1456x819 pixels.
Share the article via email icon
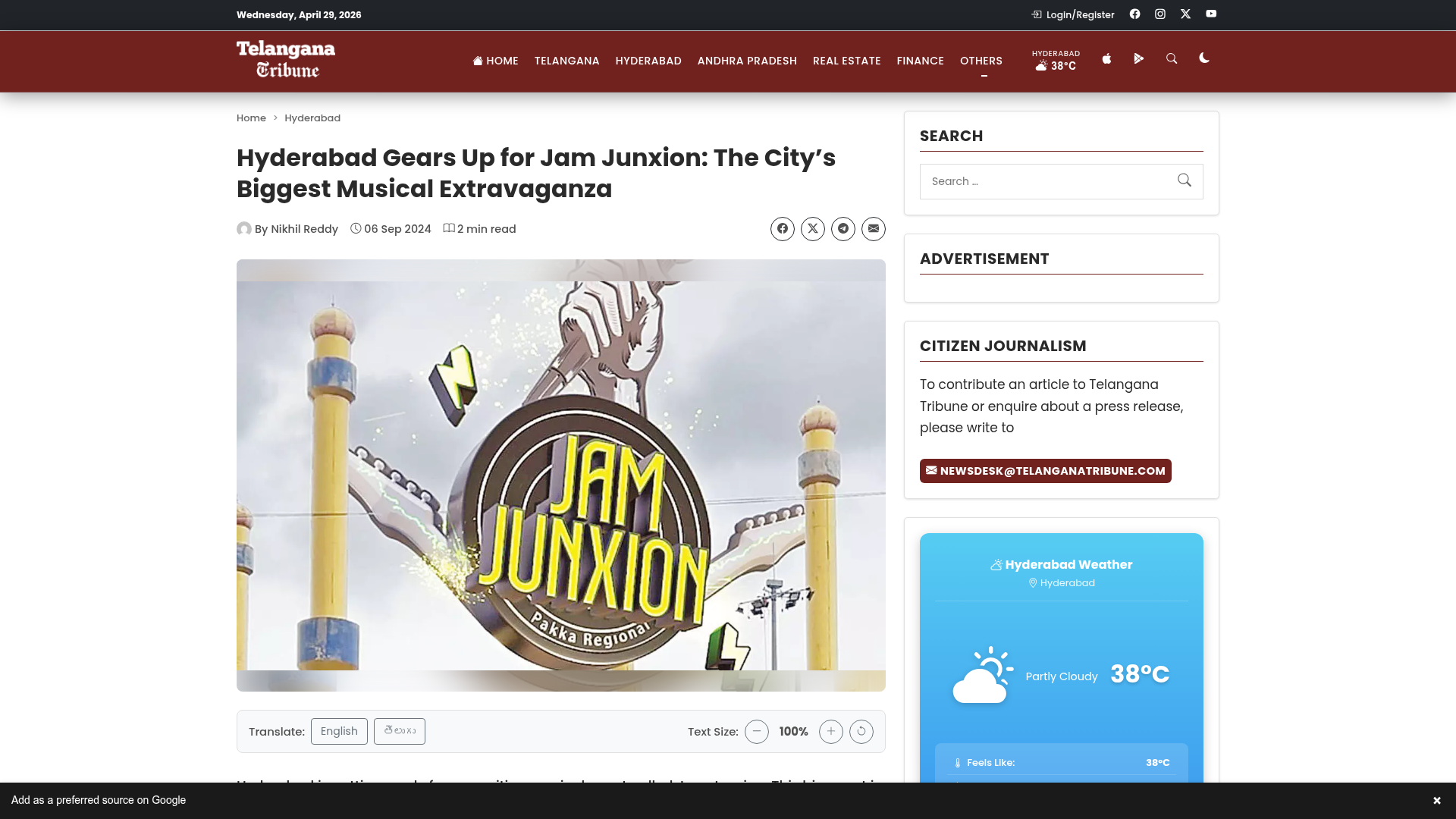[x=874, y=228]
